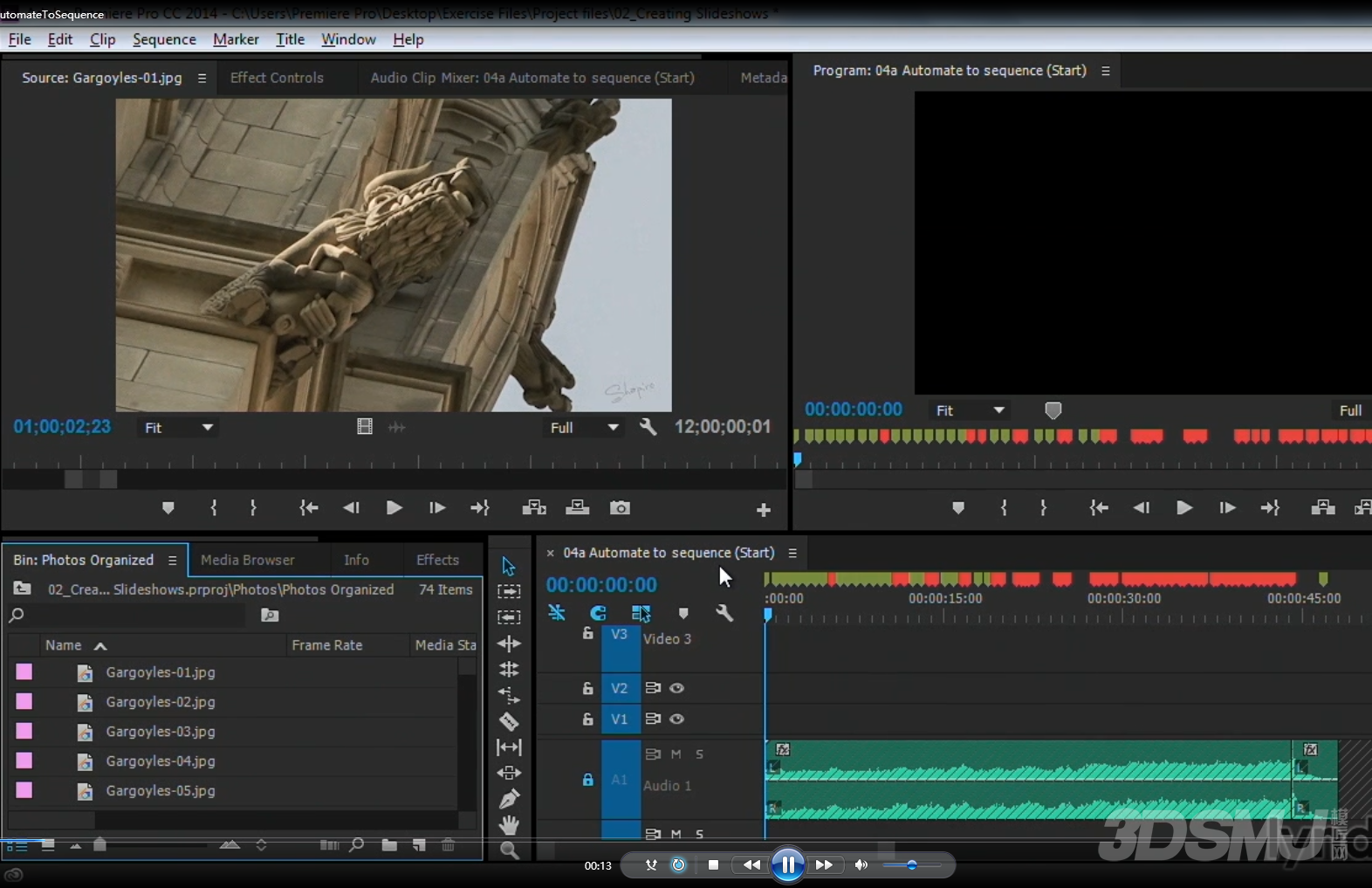Select the Slip tool
This screenshot has height=888, width=1372.
(x=509, y=747)
